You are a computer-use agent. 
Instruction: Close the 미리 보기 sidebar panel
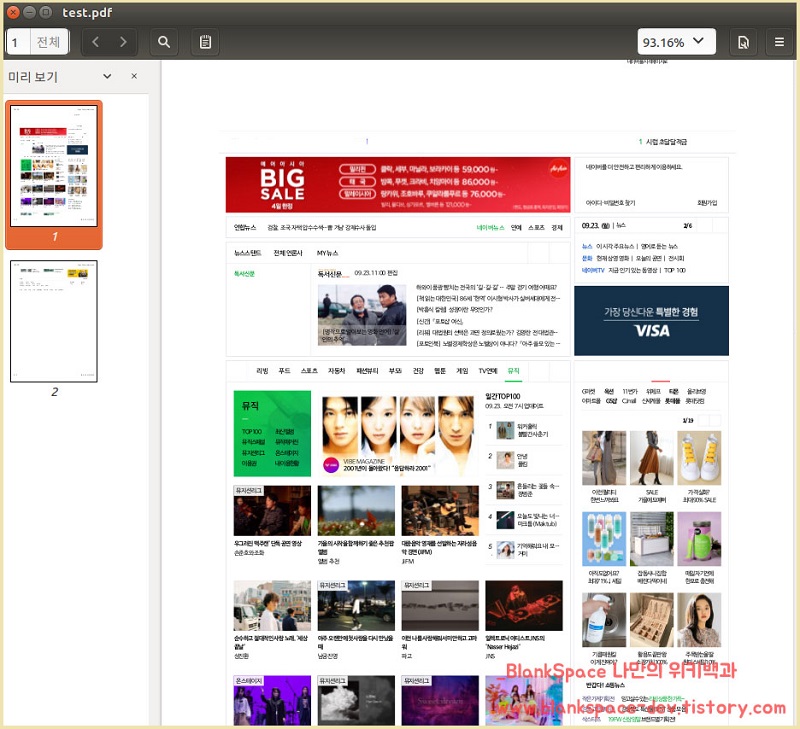click(134, 76)
